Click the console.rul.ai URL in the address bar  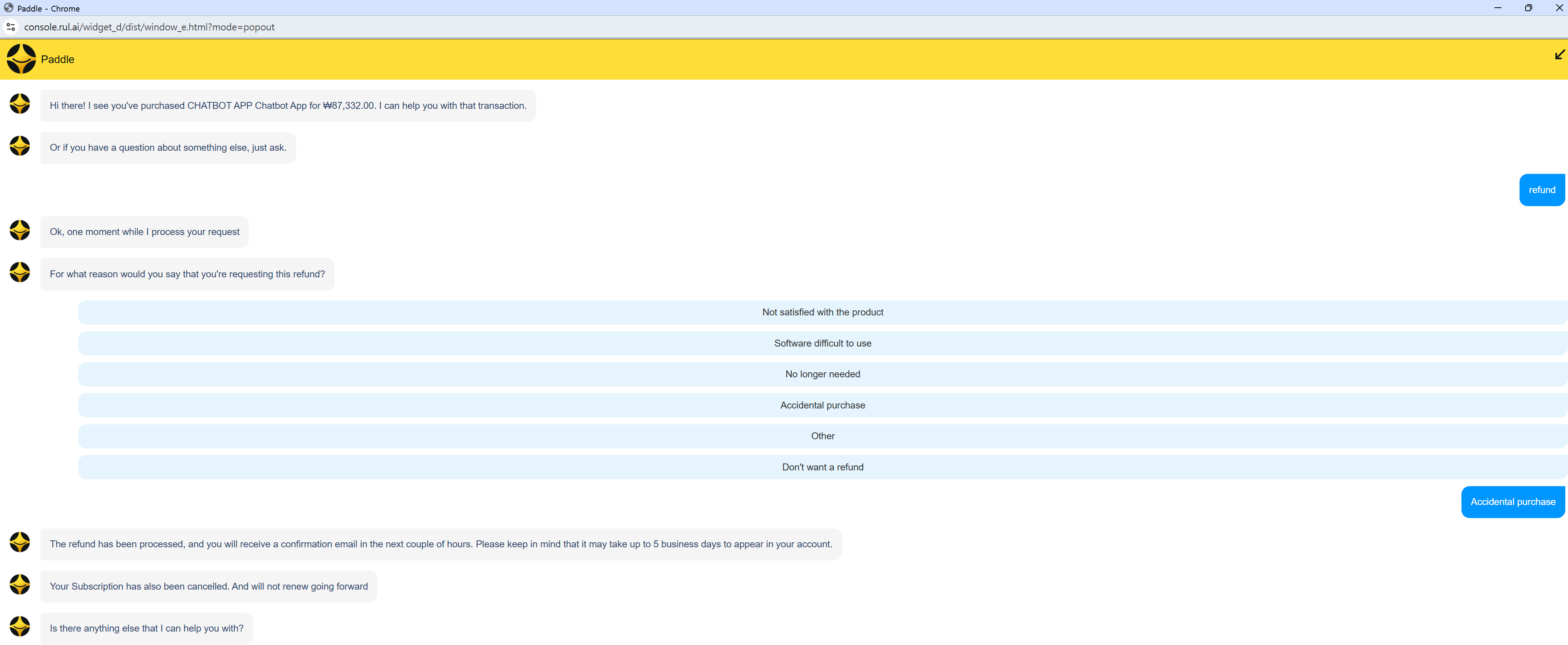pos(149,27)
